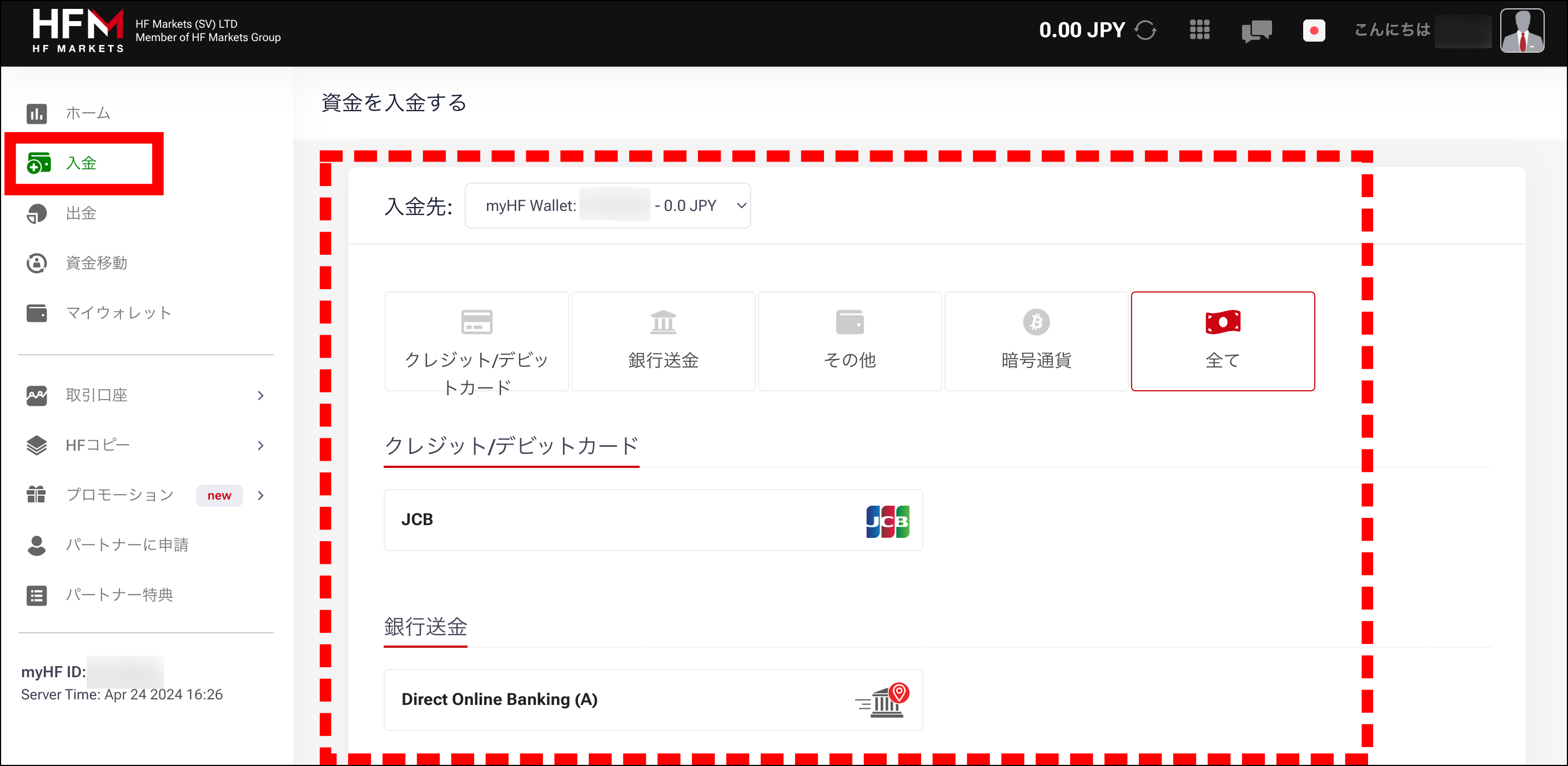The image size is (1568, 766).
Task: Toggle the 全て payment filter
Action: pos(1223,341)
